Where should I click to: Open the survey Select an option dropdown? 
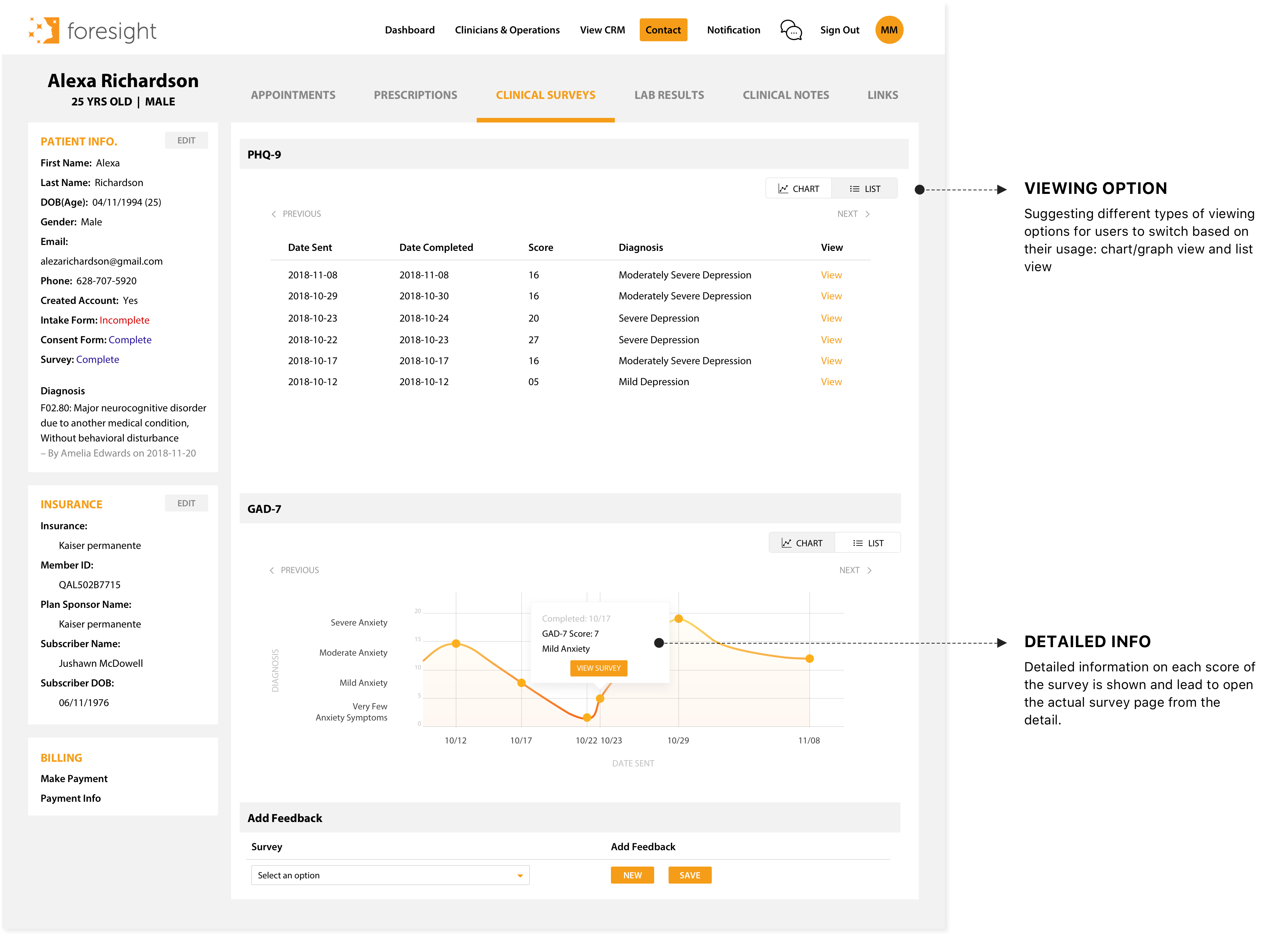click(390, 875)
